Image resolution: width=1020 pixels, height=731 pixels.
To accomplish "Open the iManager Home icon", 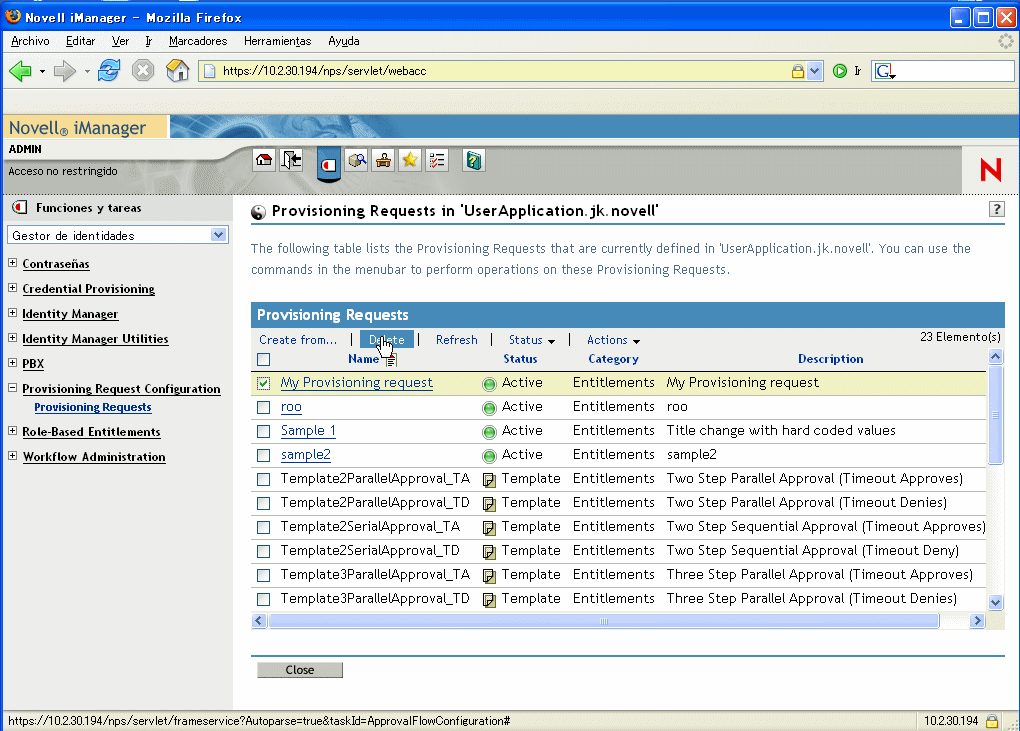I will coord(264,160).
